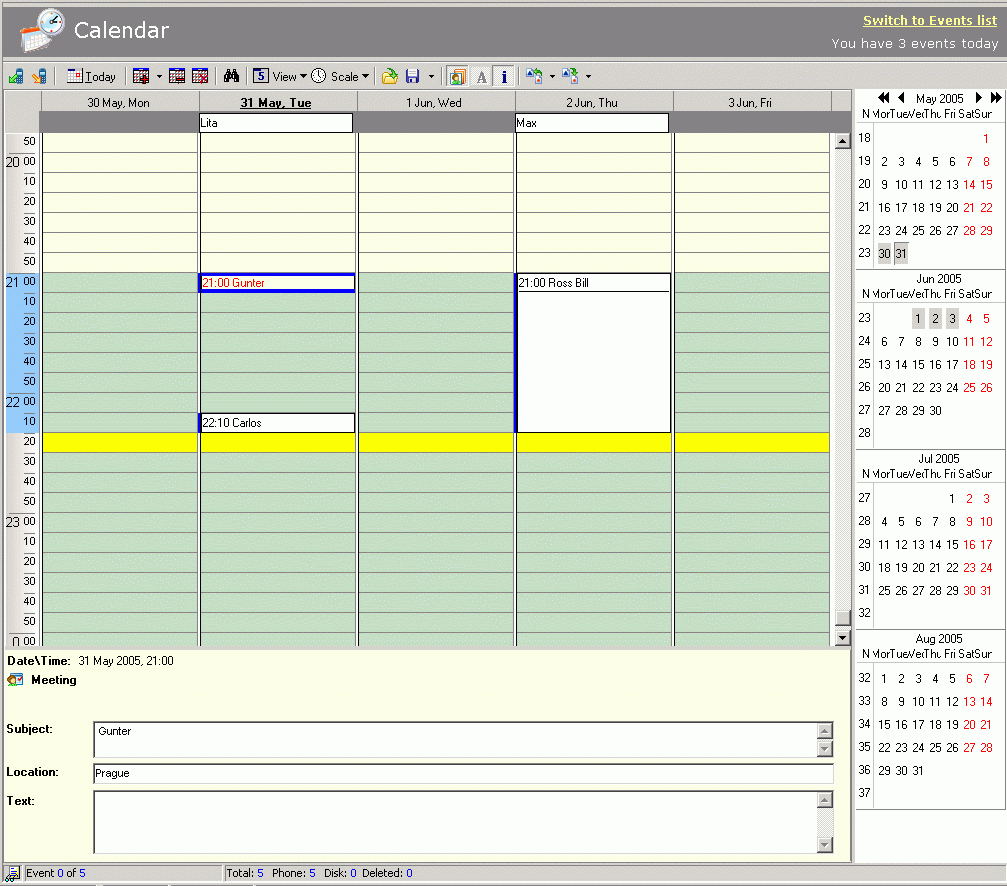The image size is (1007, 886).
Task: Click the Meeting event type icon
Action: [x=15, y=680]
